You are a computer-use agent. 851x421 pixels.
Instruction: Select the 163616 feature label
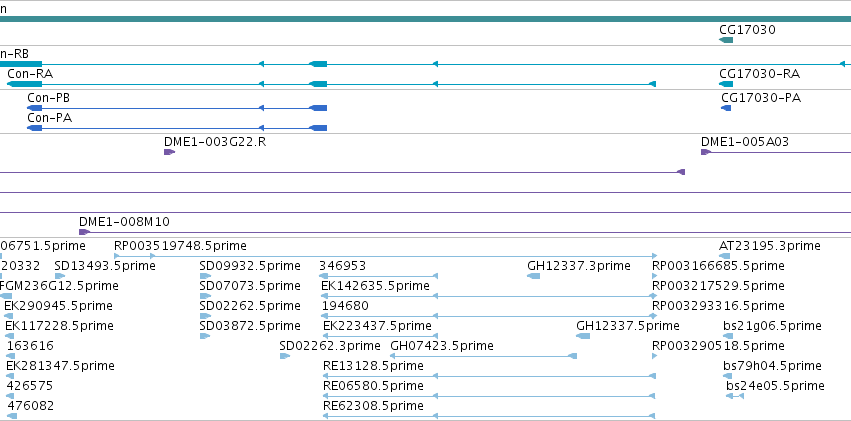pos(30,346)
